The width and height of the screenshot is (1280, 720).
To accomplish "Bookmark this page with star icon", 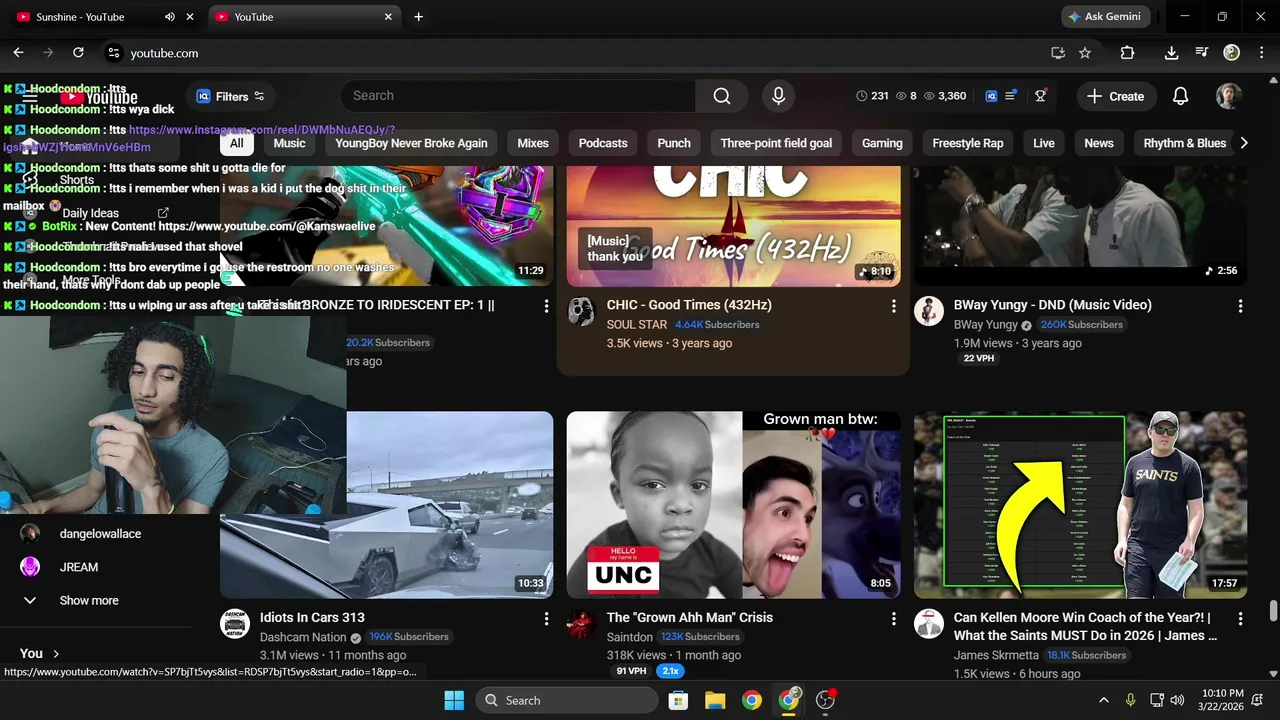I will click(1085, 53).
